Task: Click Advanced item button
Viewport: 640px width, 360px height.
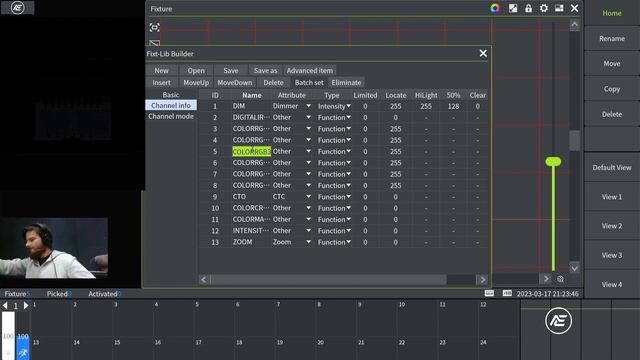Action: coord(309,70)
